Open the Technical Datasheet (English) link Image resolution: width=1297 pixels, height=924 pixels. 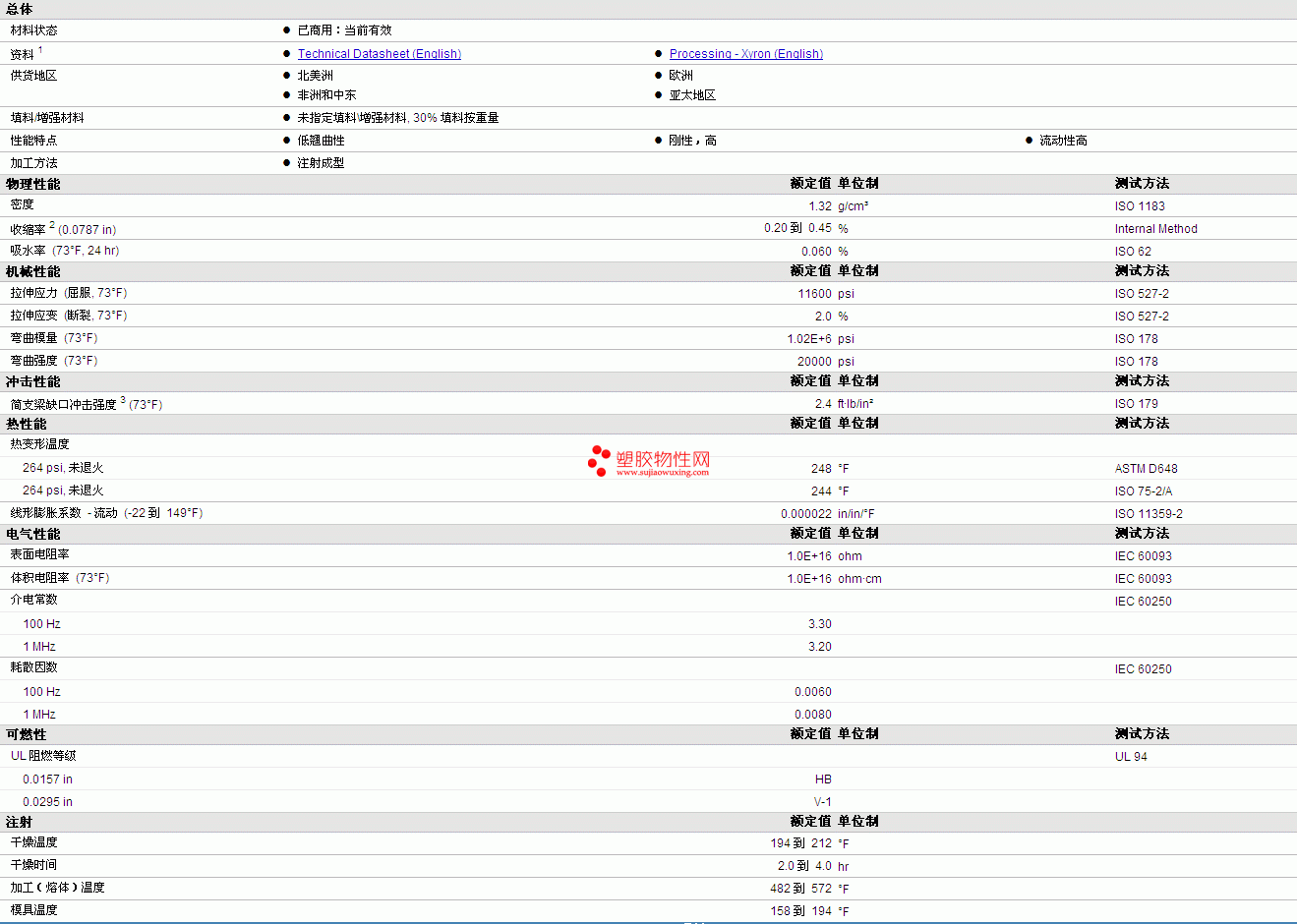[380, 54]
